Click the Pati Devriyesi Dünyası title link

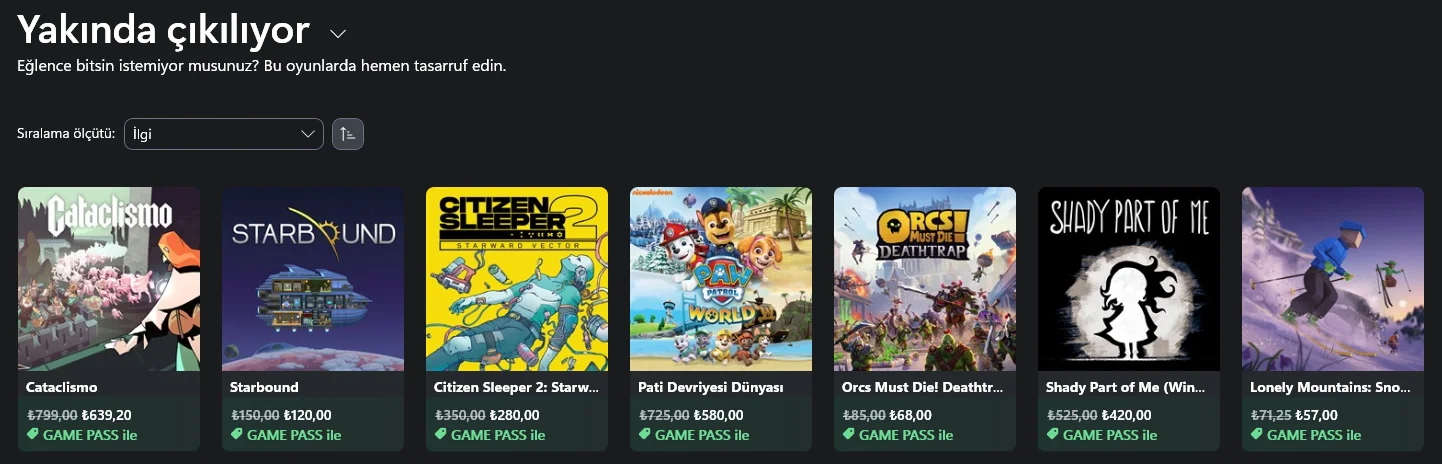pos(710,387)
